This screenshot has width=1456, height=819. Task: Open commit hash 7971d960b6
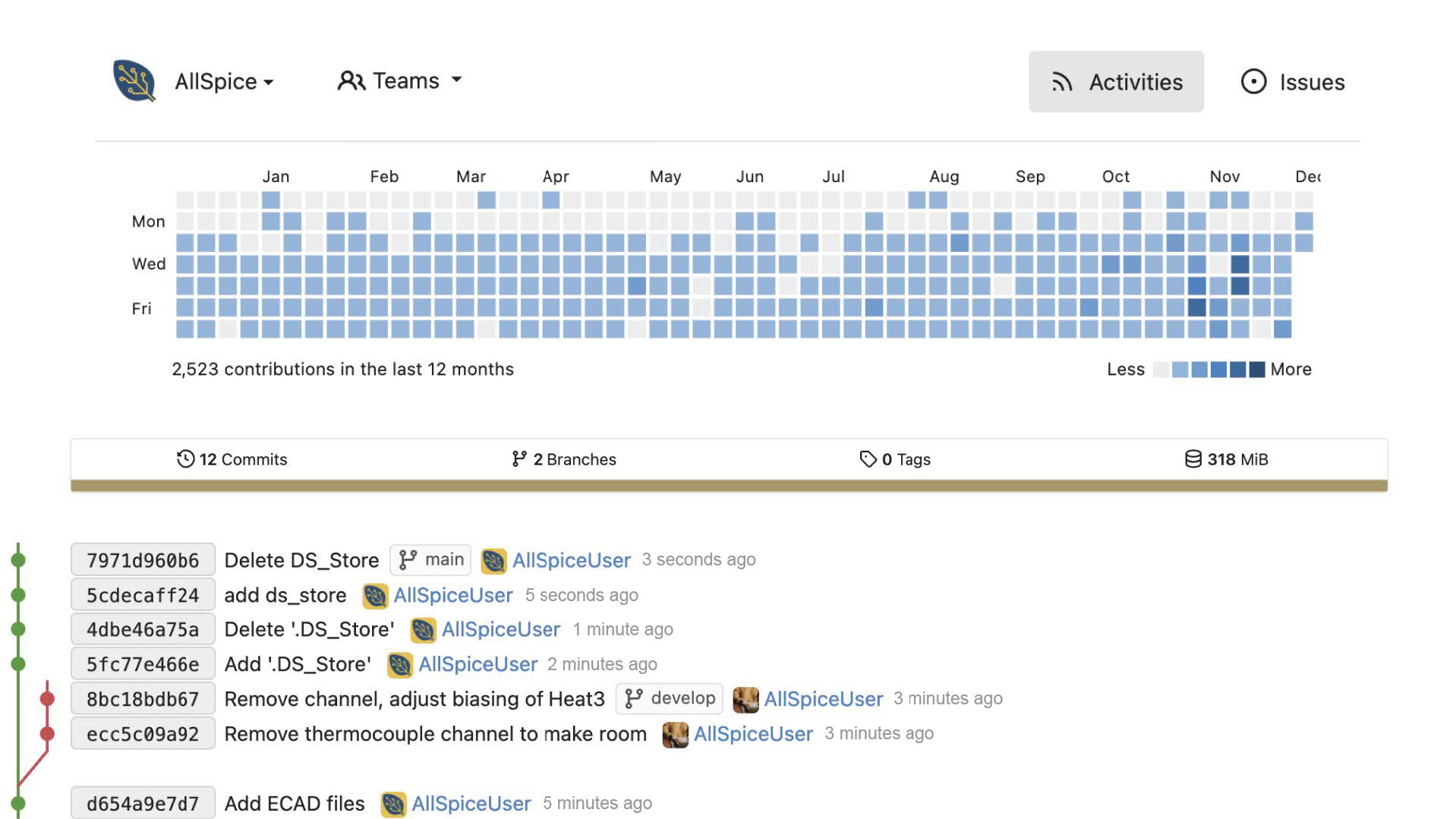click(x=143, y=560)
